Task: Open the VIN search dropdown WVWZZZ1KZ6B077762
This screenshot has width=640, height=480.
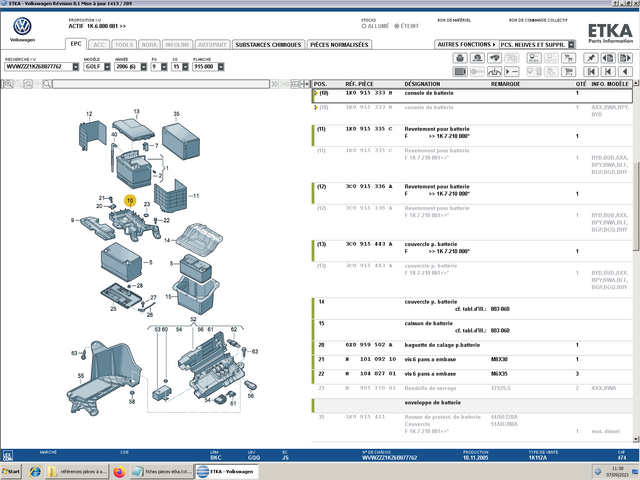Action: pyautogui.click(x=76, y=67)
